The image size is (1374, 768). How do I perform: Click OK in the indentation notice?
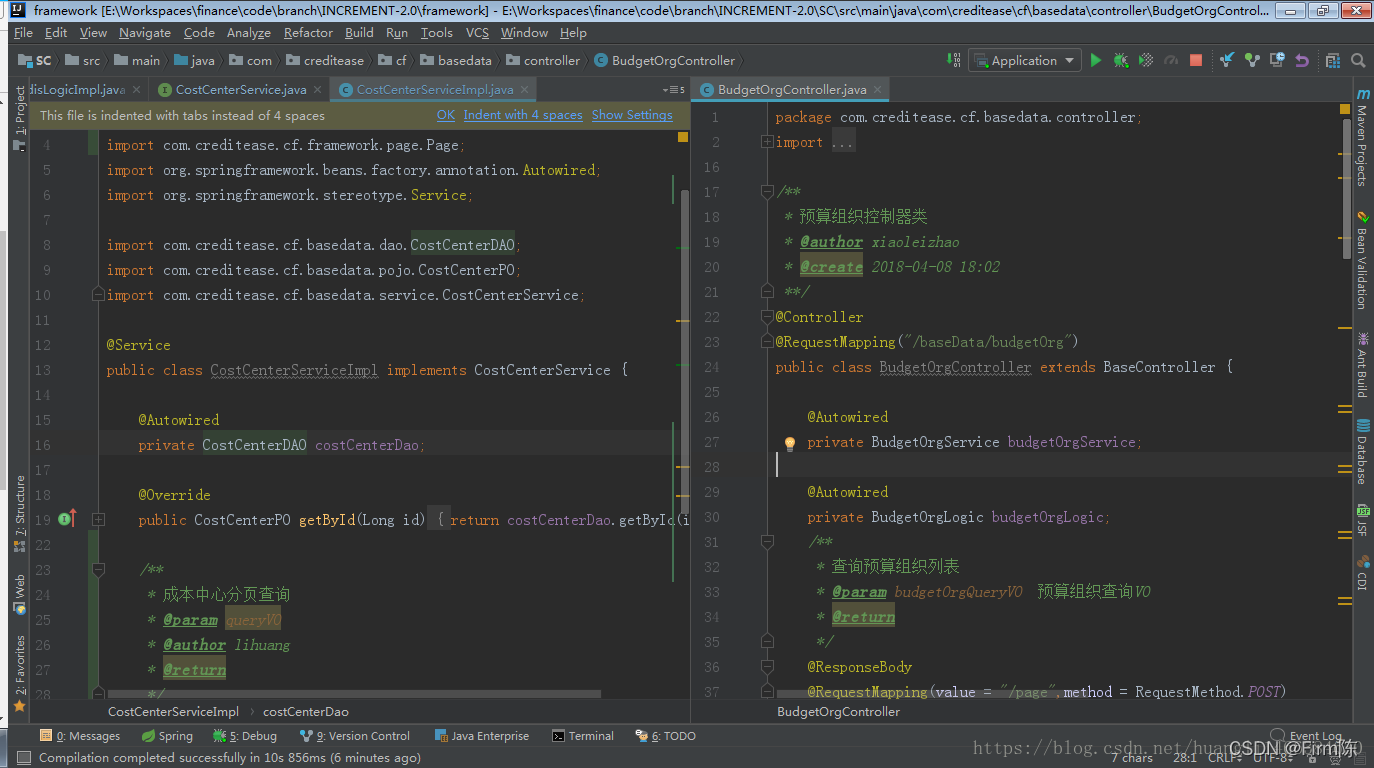(446, 115)
